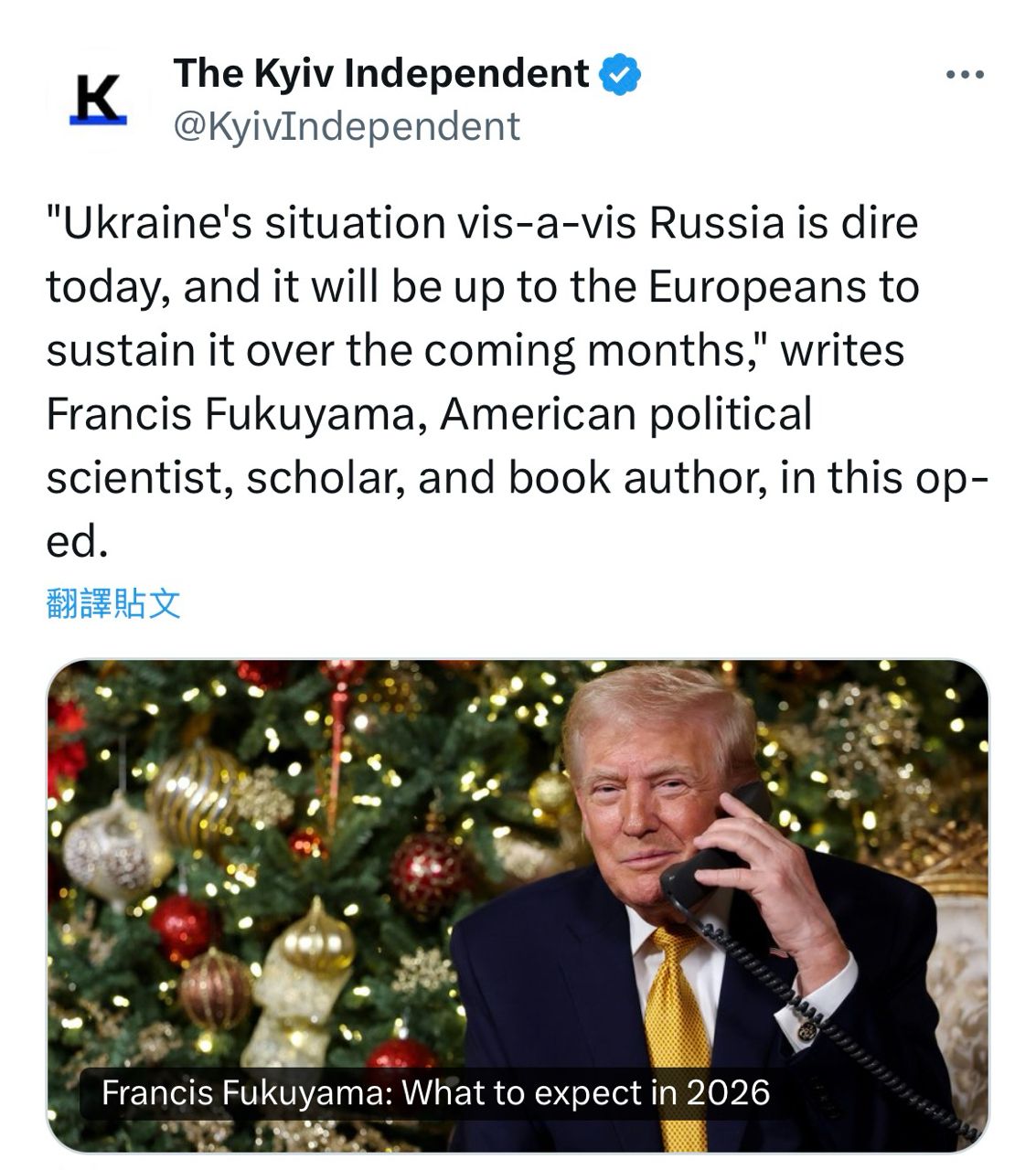This screenshot has height=1170, width=1036.
Task: Click the gold striped ornament on the tree
Action: (x=194, y=796)
